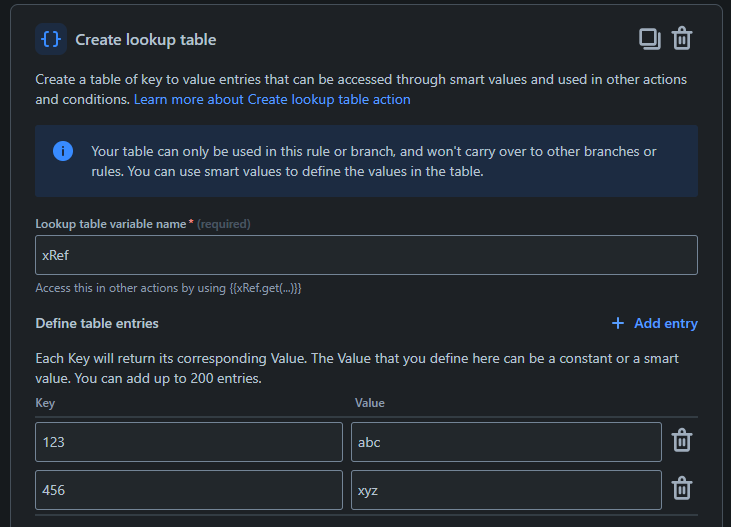Click the Value field containing abc

coord(506,442)
